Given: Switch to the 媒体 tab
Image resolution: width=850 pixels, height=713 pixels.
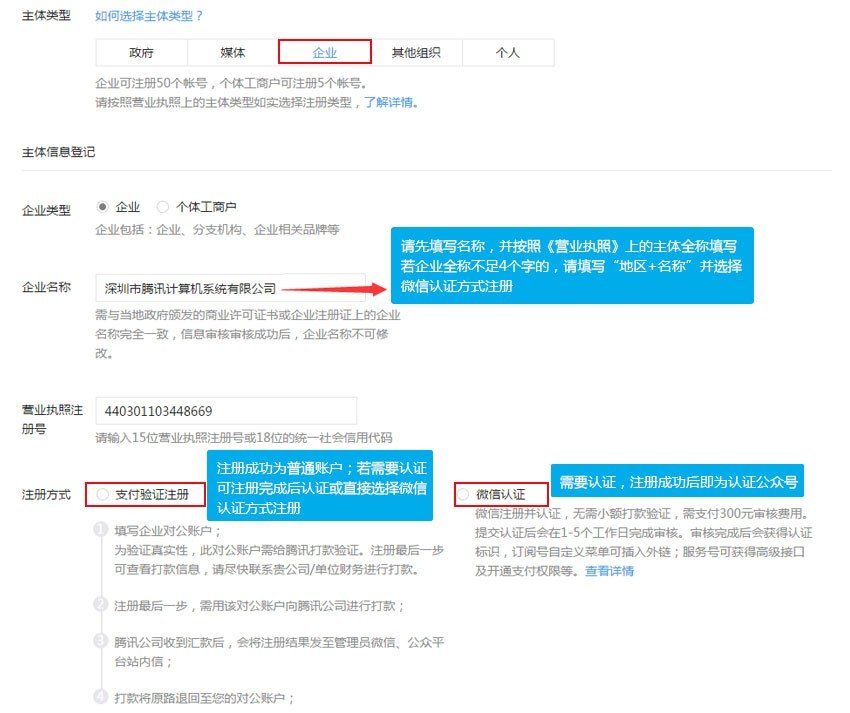Looking at the screenshot, I should [229, 52].
